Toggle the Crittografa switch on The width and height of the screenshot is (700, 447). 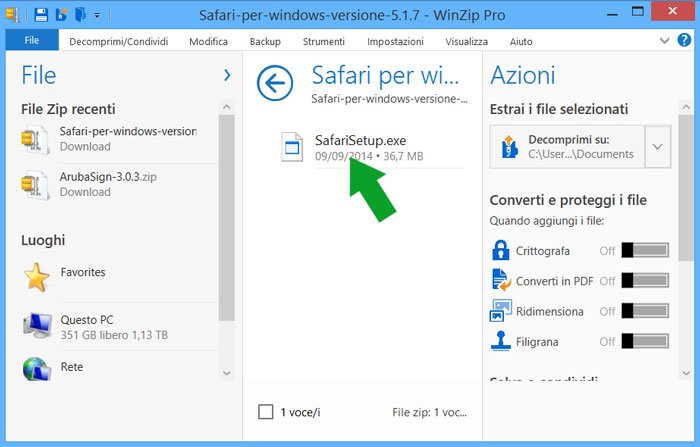tap(646, 250)
